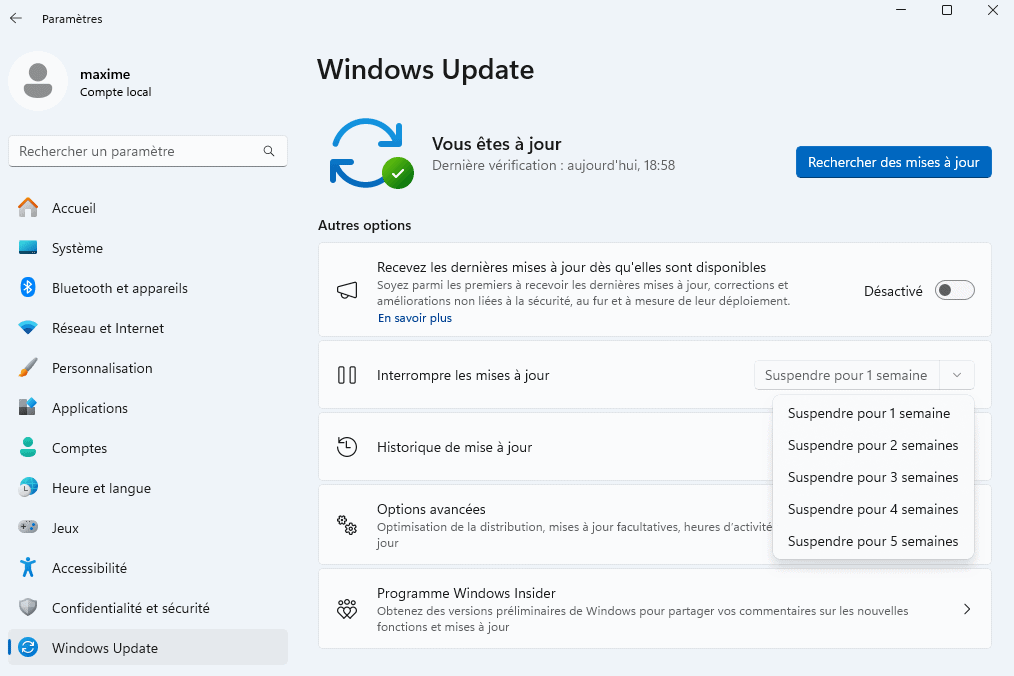Click the Accueil home icon

(28, 208)
